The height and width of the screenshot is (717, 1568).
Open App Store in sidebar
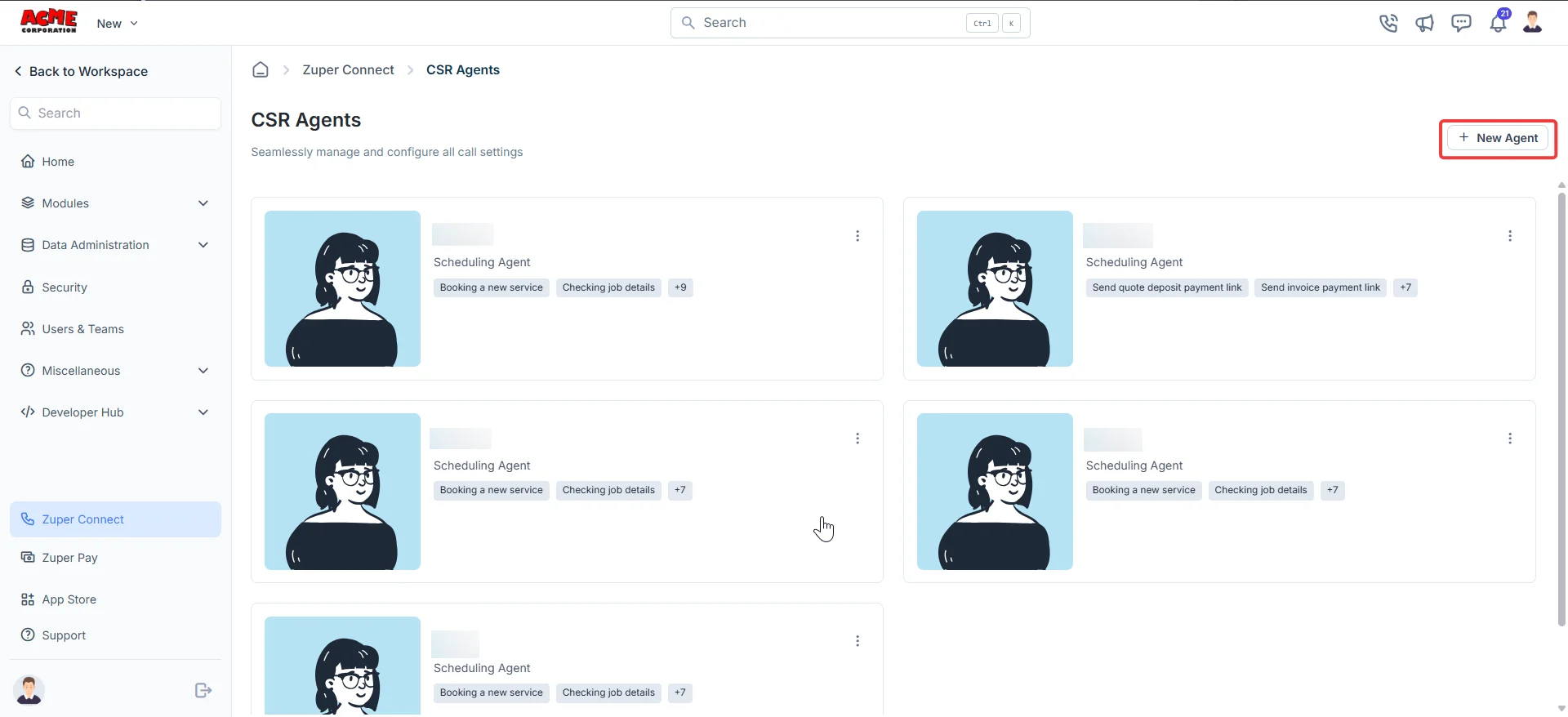point(115,599)
